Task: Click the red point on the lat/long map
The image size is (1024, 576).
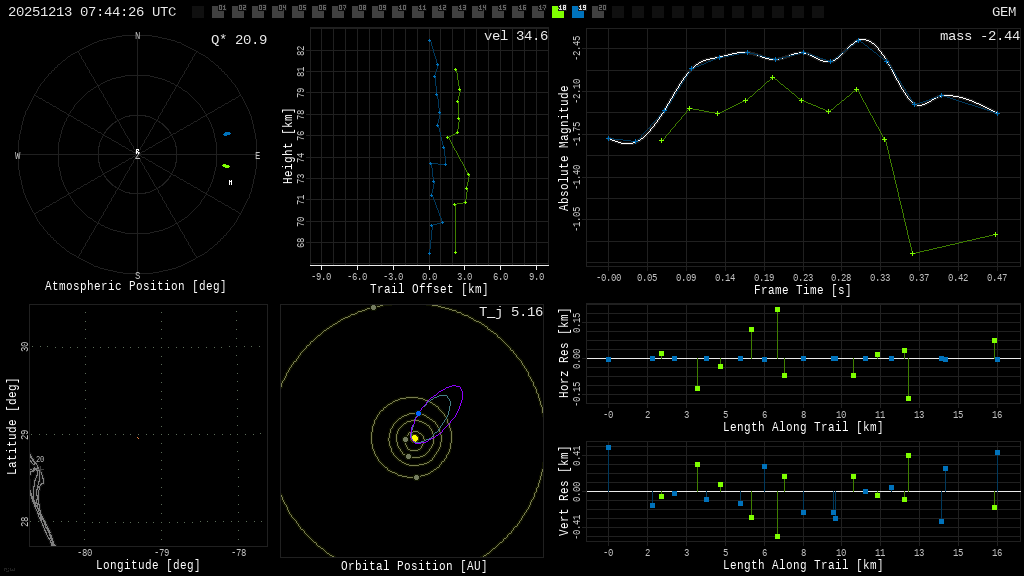Action: pyautogui.click(x=138, y=437)
